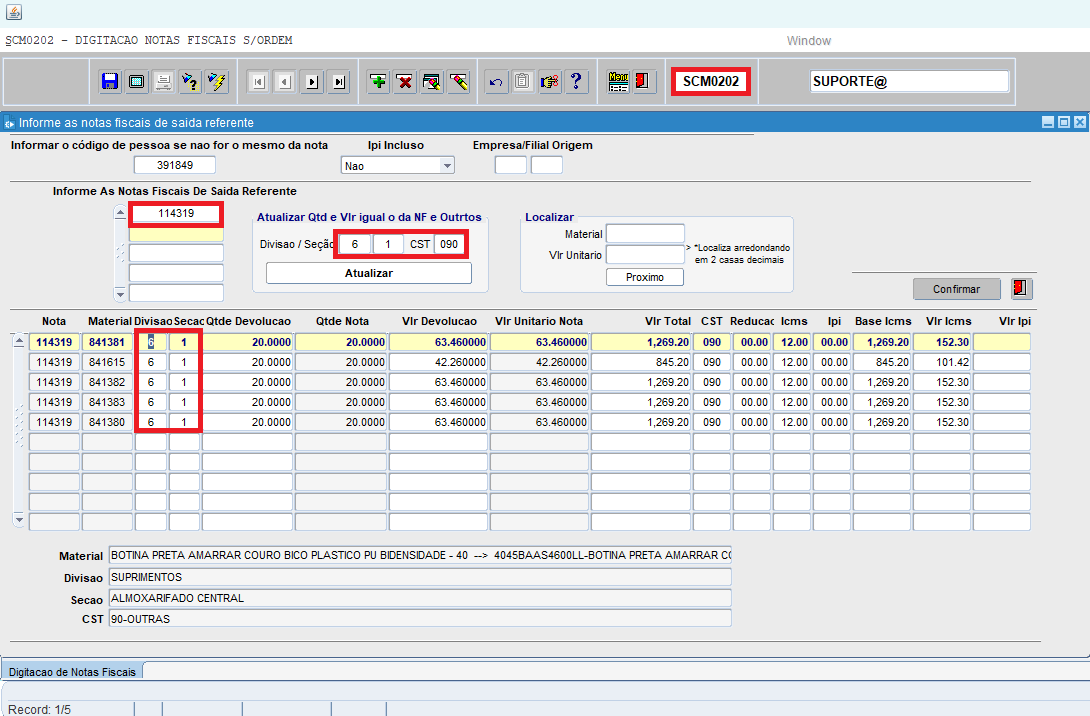Click Vlr Total value 845.20
The image size is (1090, 716).
tap(640, 362)
